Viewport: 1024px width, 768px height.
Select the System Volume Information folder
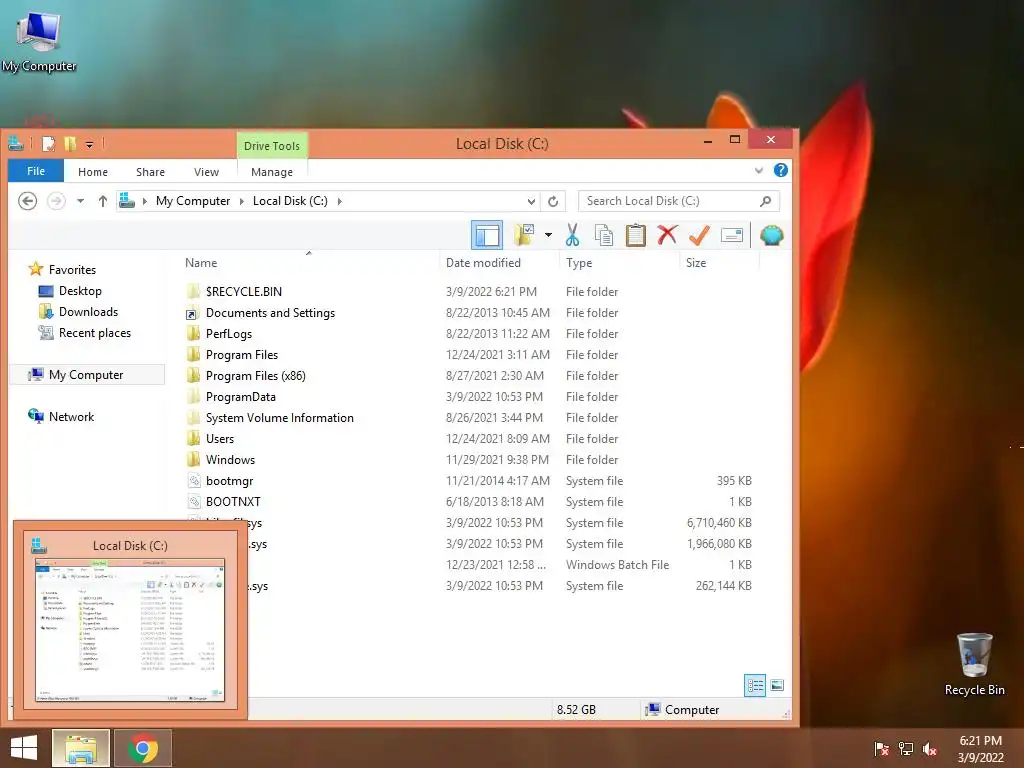[280, 417]
